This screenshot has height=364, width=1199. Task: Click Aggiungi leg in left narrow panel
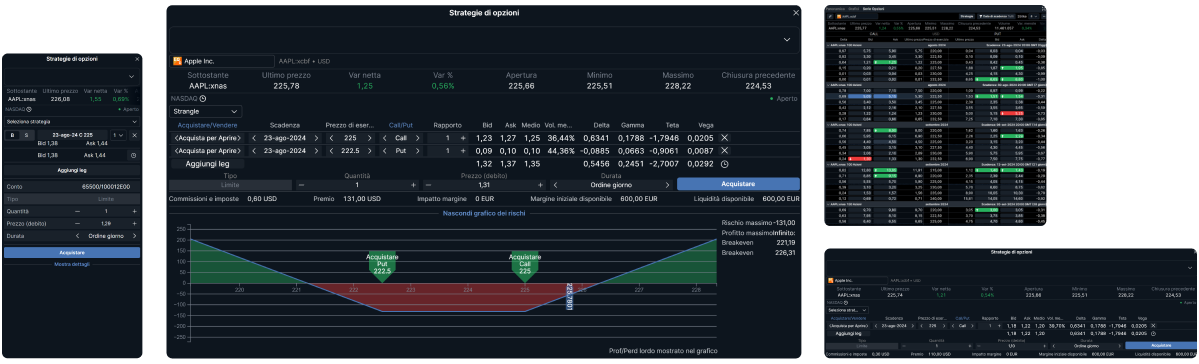tap(72, 171)
